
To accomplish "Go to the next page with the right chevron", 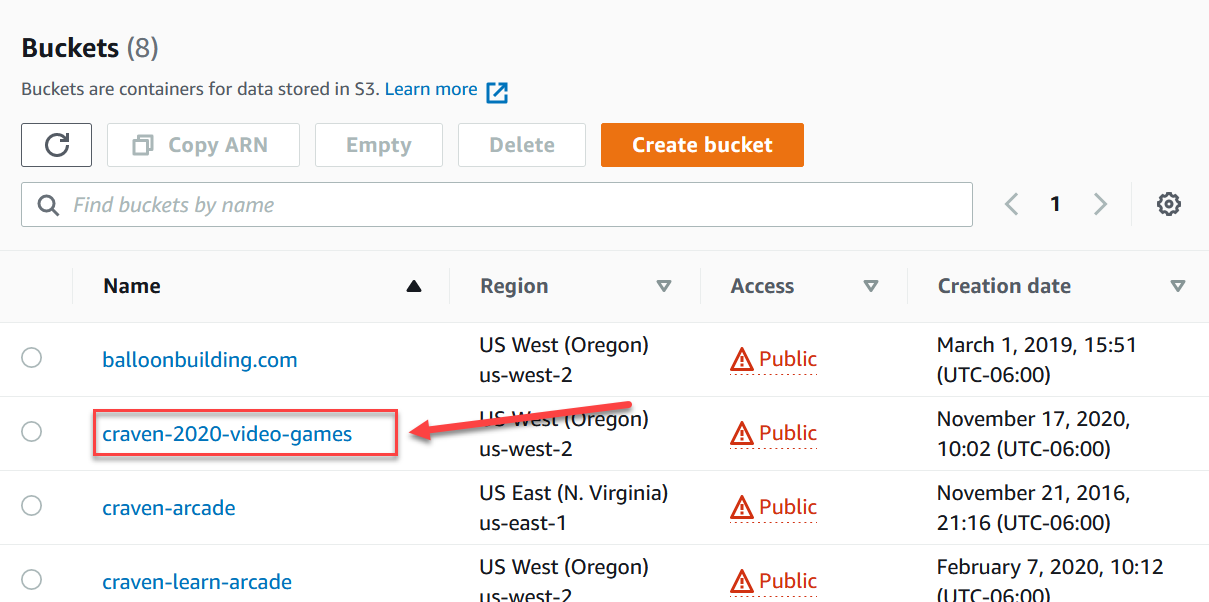I will [1100, 204].
